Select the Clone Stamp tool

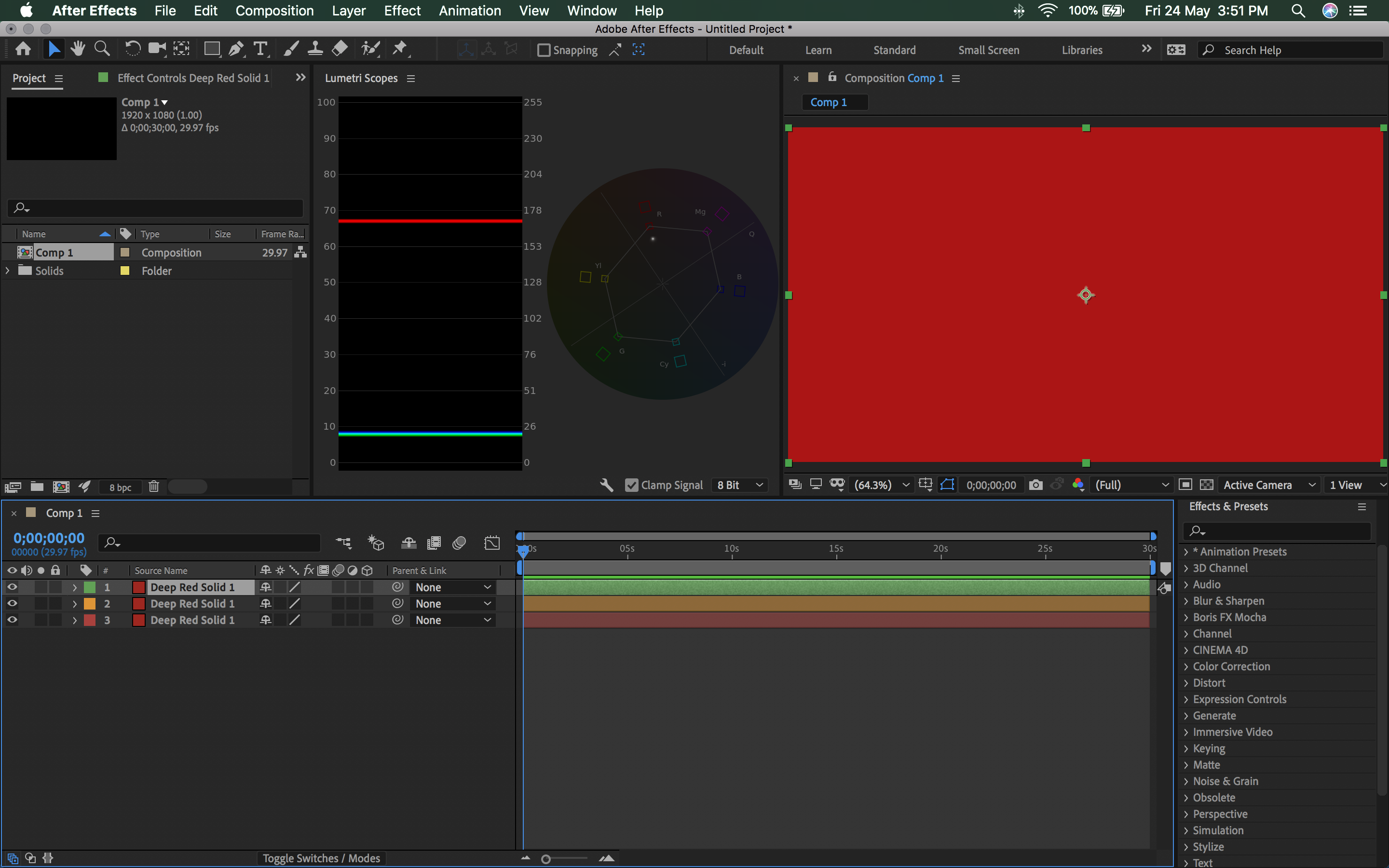tap(315, 49)
